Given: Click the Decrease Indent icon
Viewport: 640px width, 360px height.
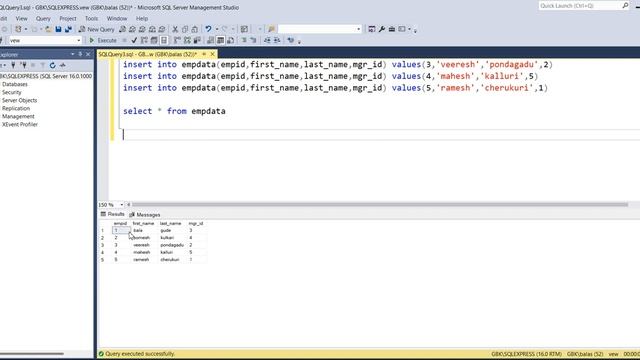Looking at the screenshot, I should tap(267, 40).
